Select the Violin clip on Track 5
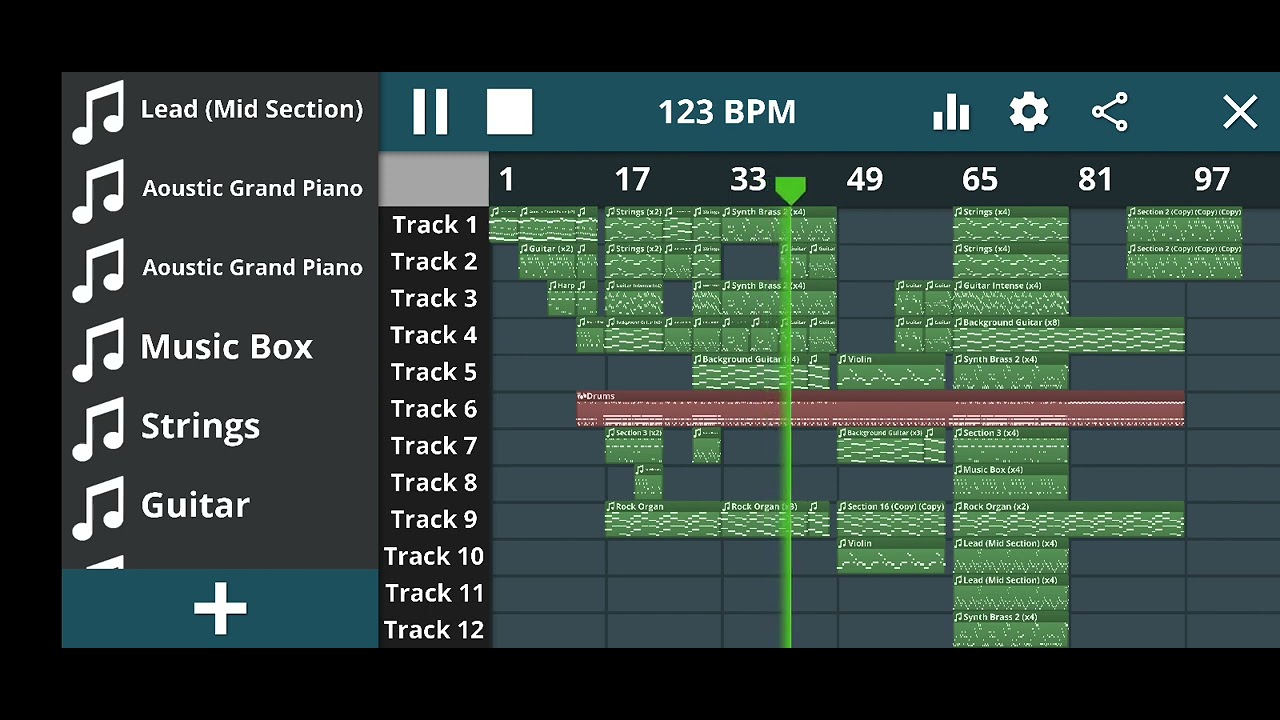1280x720 pixels. pos(890,372)
